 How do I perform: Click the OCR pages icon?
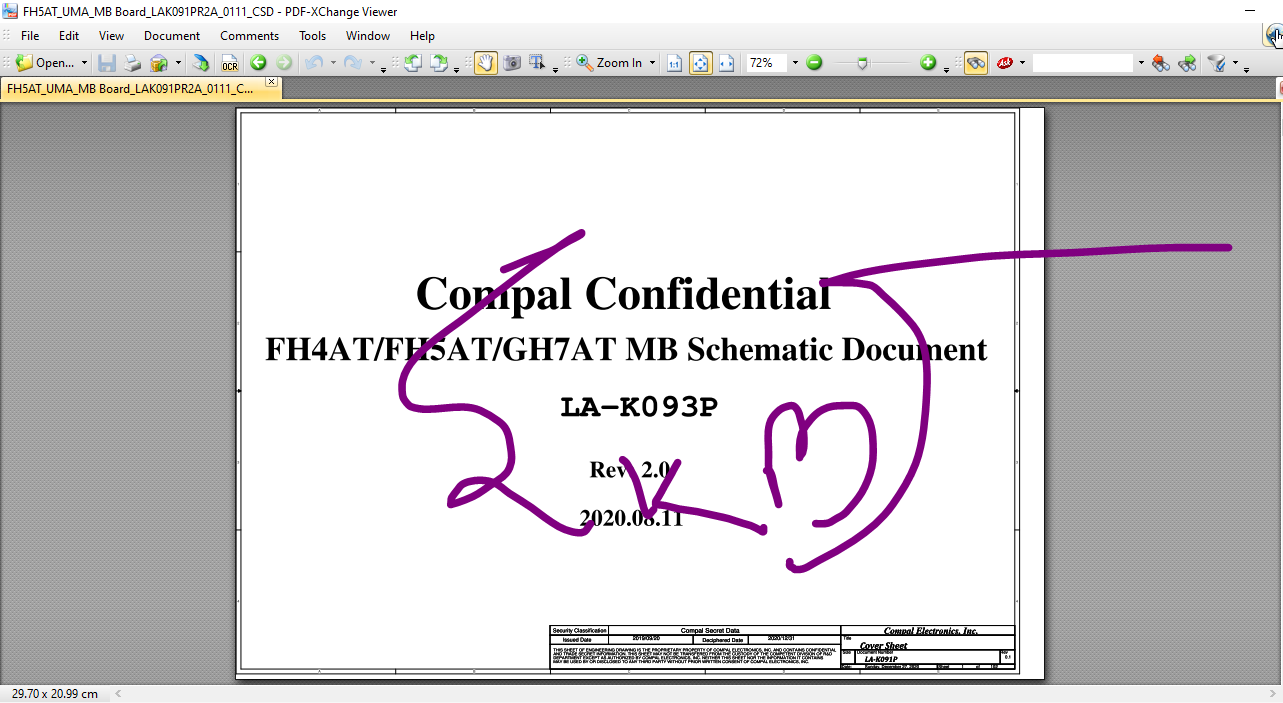pyautogui.click(x=230, y=63)
